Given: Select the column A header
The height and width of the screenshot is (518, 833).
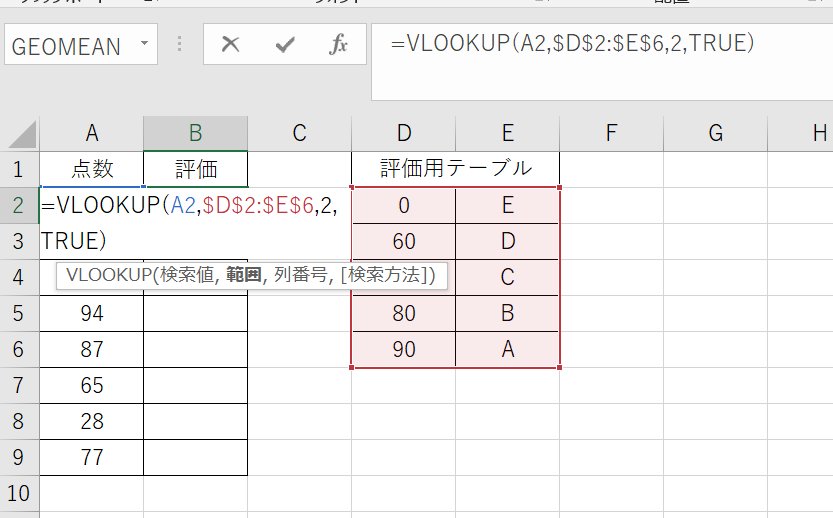Looking at the screenshot, I should (x=92, y=133).
